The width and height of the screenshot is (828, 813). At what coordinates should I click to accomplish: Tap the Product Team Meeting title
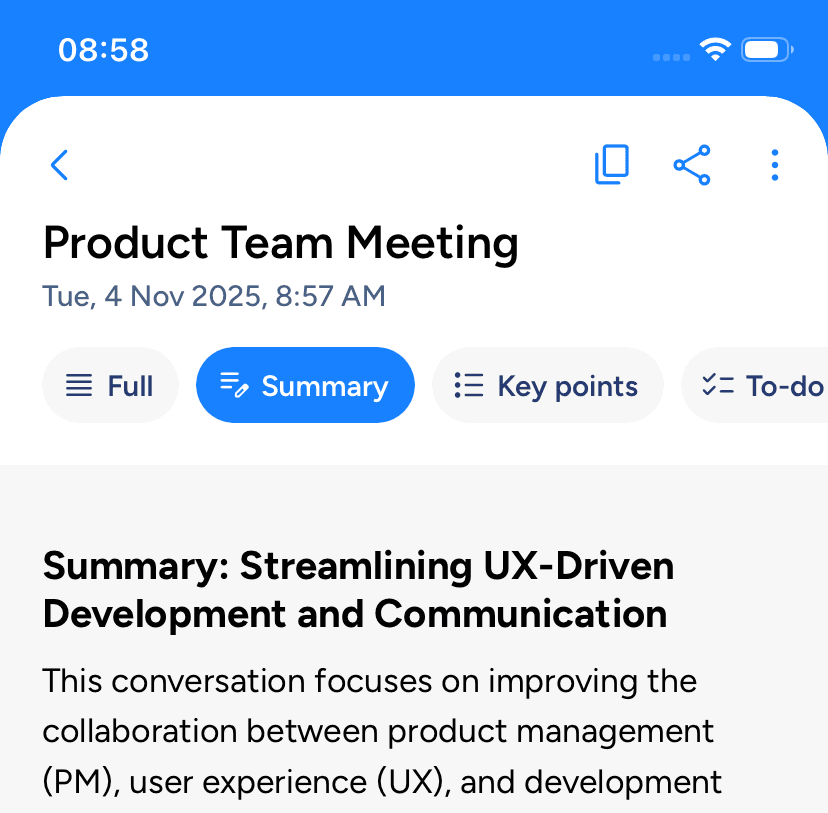tap(281, 243)
